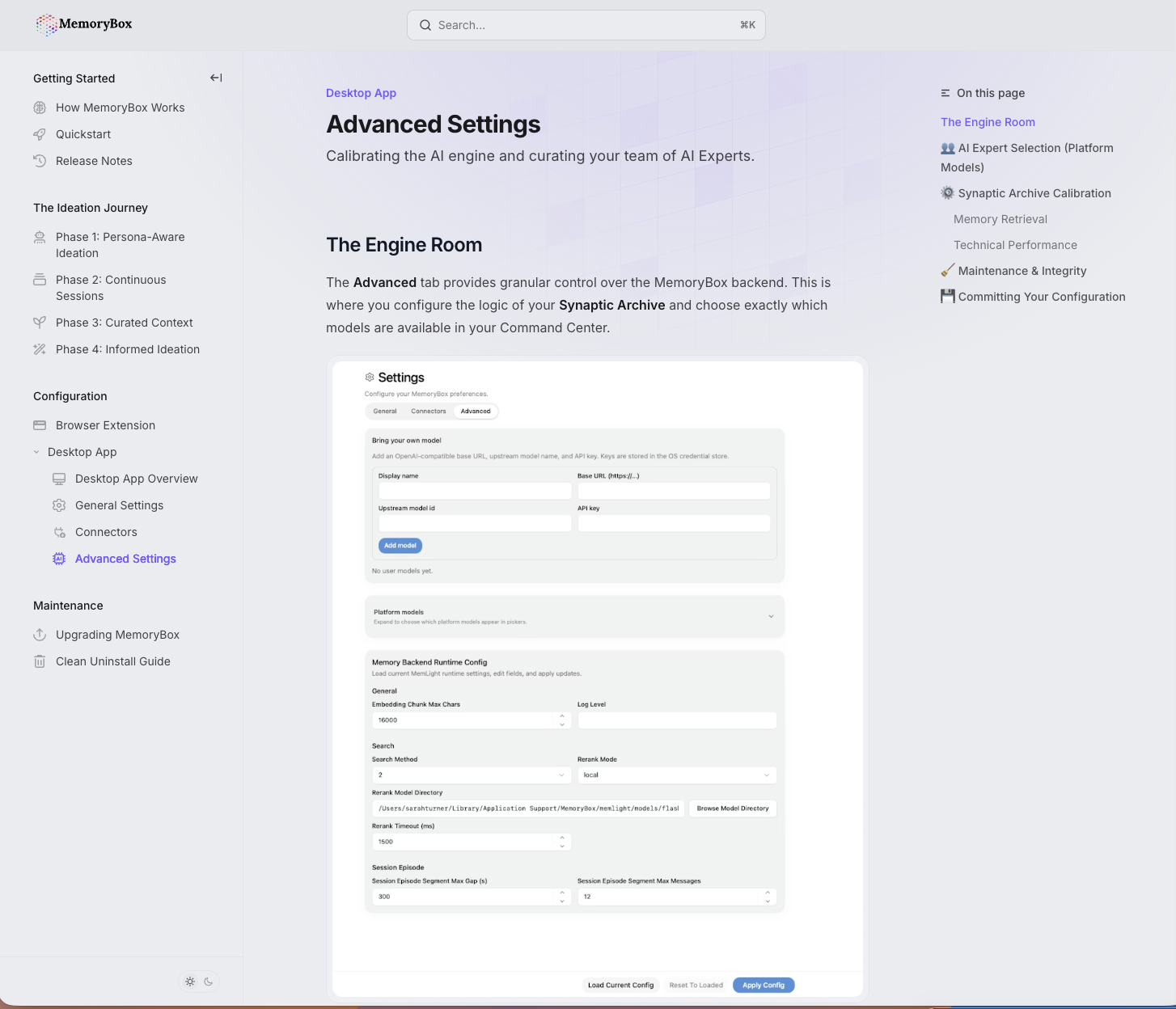1176x1009 pixels.
Task: Jump to Committing Your Configuration section
Action: coord(1033,297)
